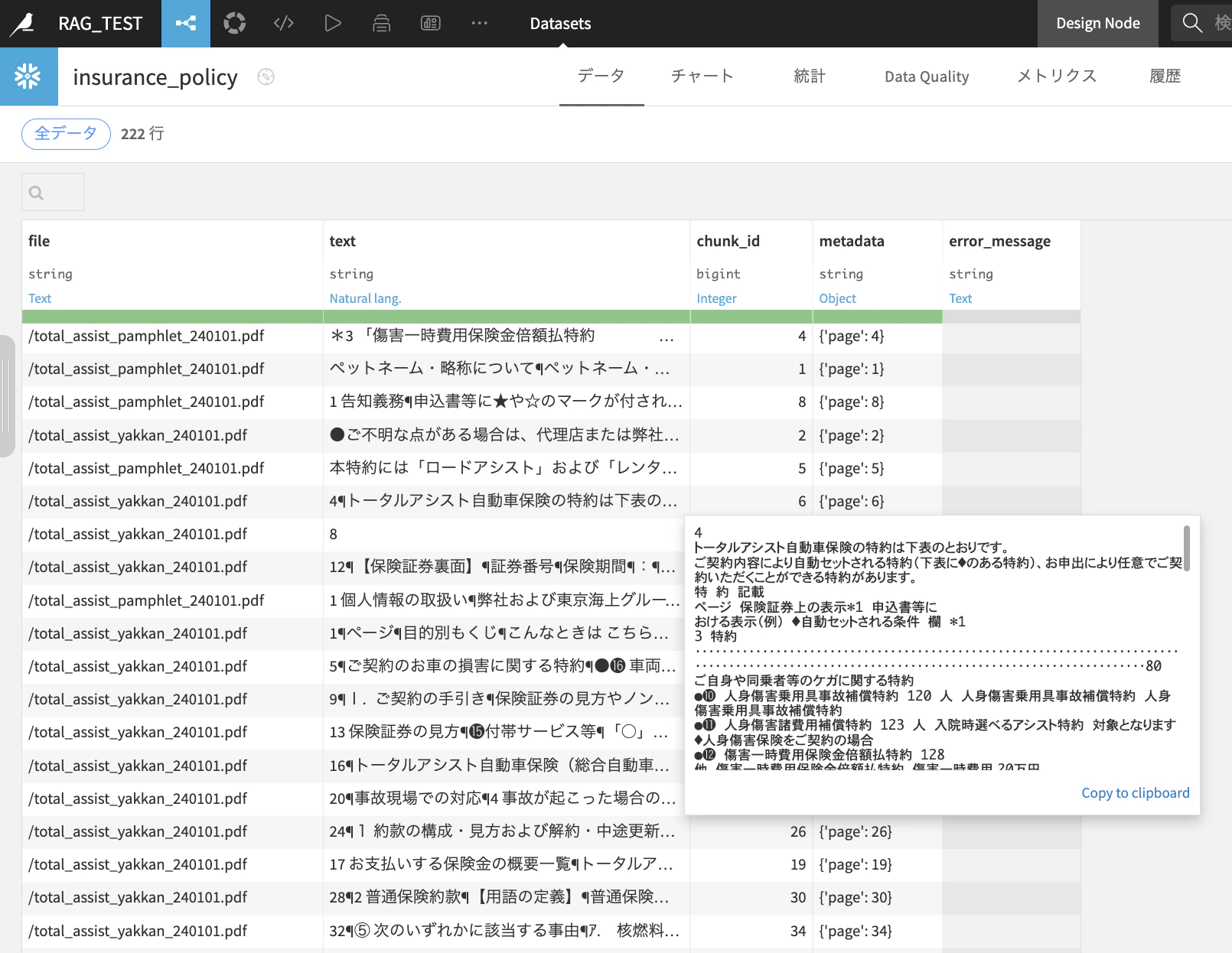Switch to the 統計 tab
The image size is (1232, 953).
[x=810, y=76]
